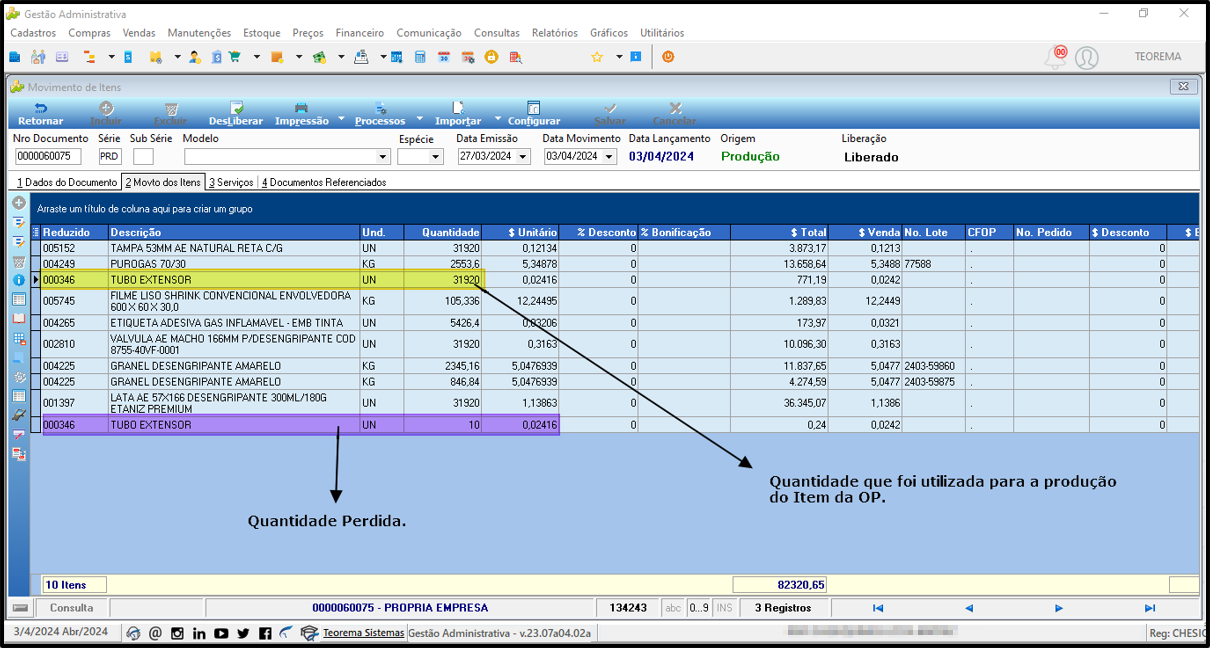The width and height of the screenshot is (1210, 648).
Task: Open the Impressão print button
Action: coord(301,113)
